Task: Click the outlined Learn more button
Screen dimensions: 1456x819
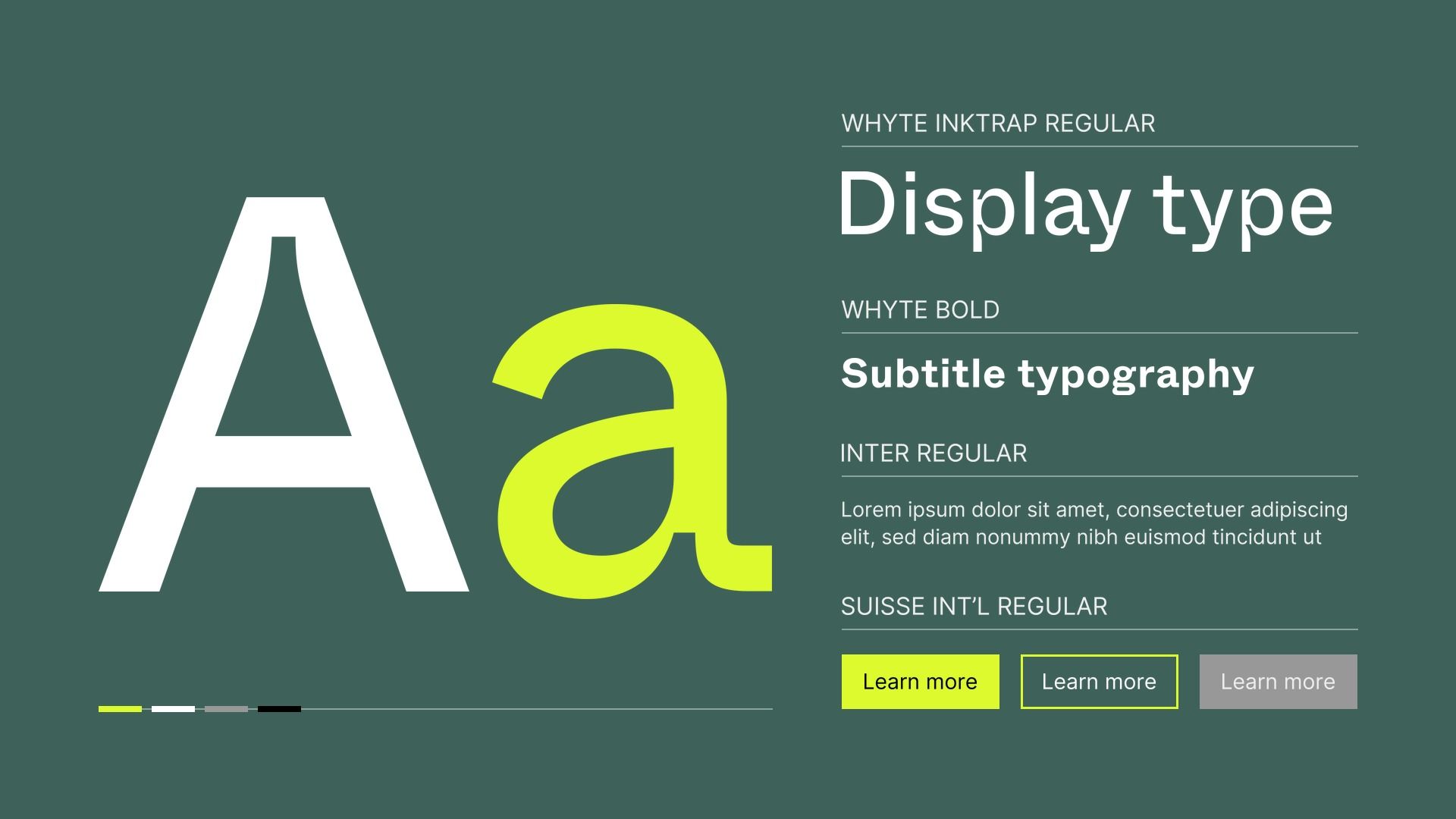Action: (1099, 682)
